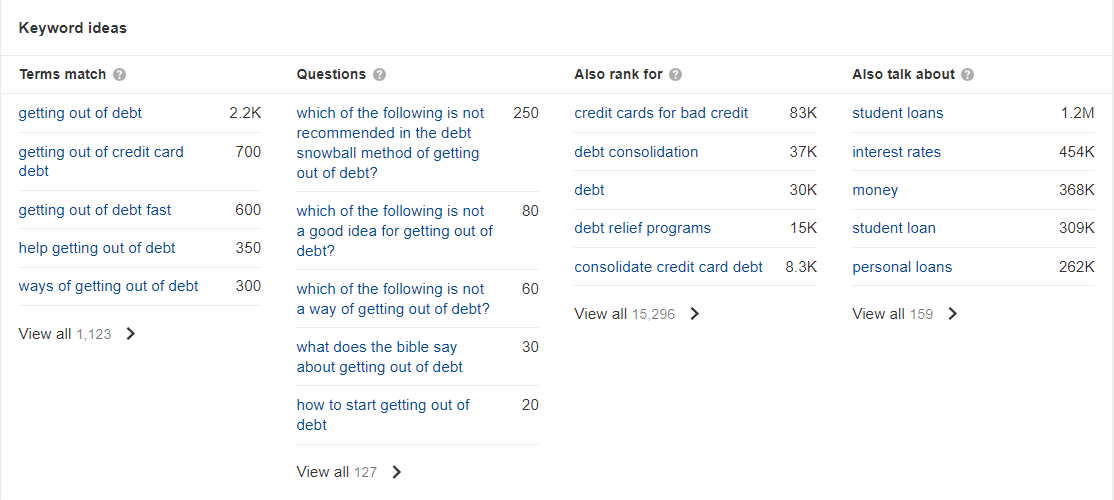Open 'what does the bible say' question
Screen dimensions: 1114x500
379,357
